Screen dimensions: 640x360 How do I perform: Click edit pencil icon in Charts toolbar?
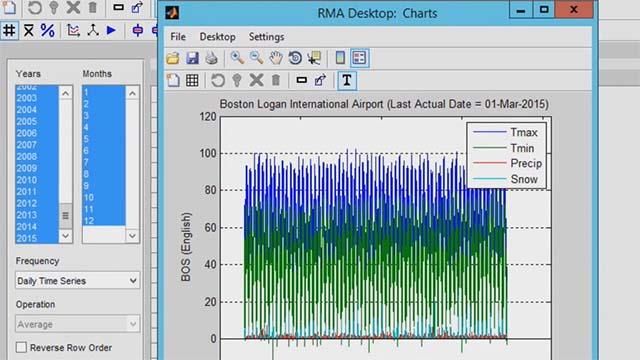[321, 80]
